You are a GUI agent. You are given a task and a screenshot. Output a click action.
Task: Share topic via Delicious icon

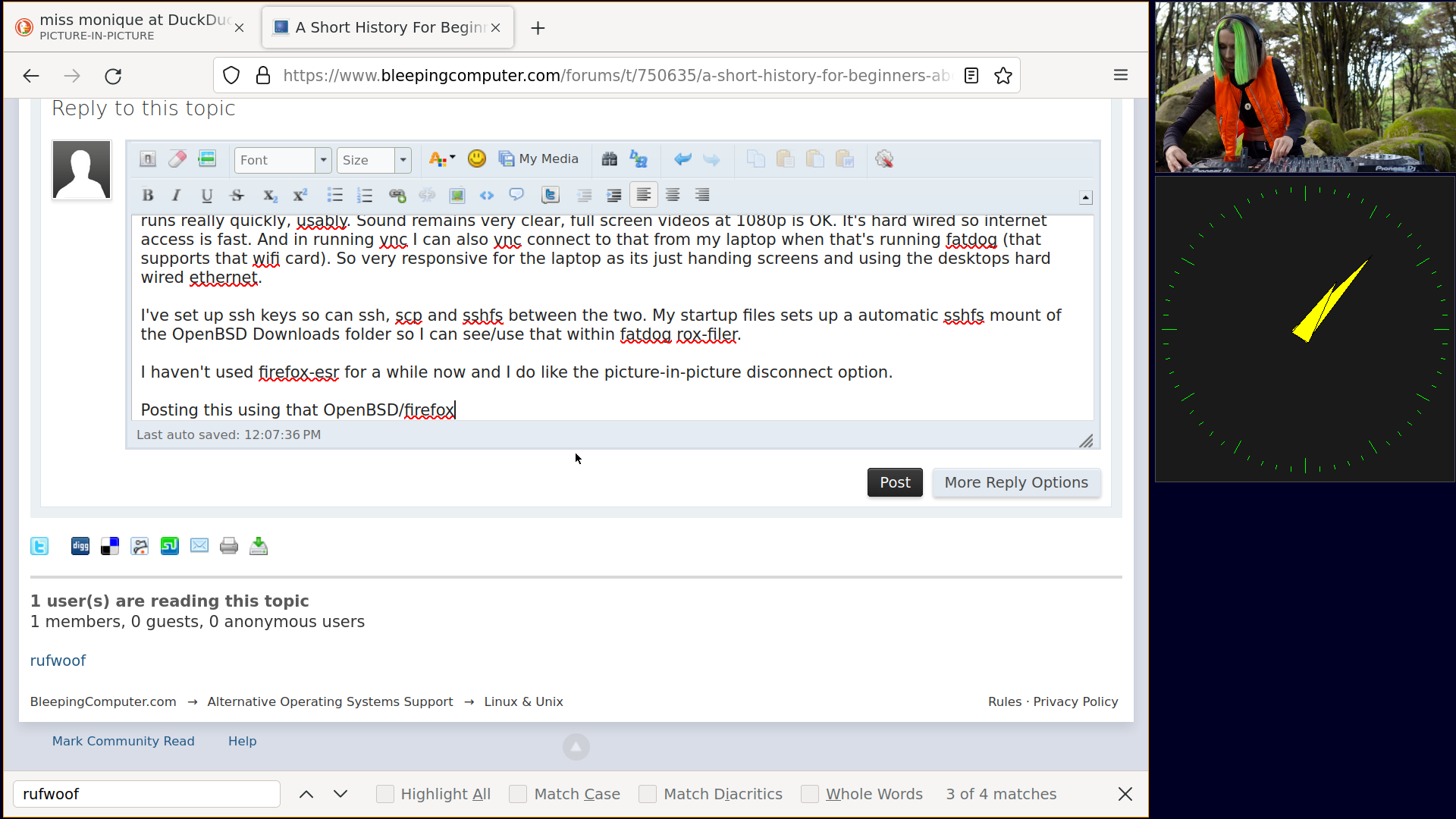tap(110, 546)
